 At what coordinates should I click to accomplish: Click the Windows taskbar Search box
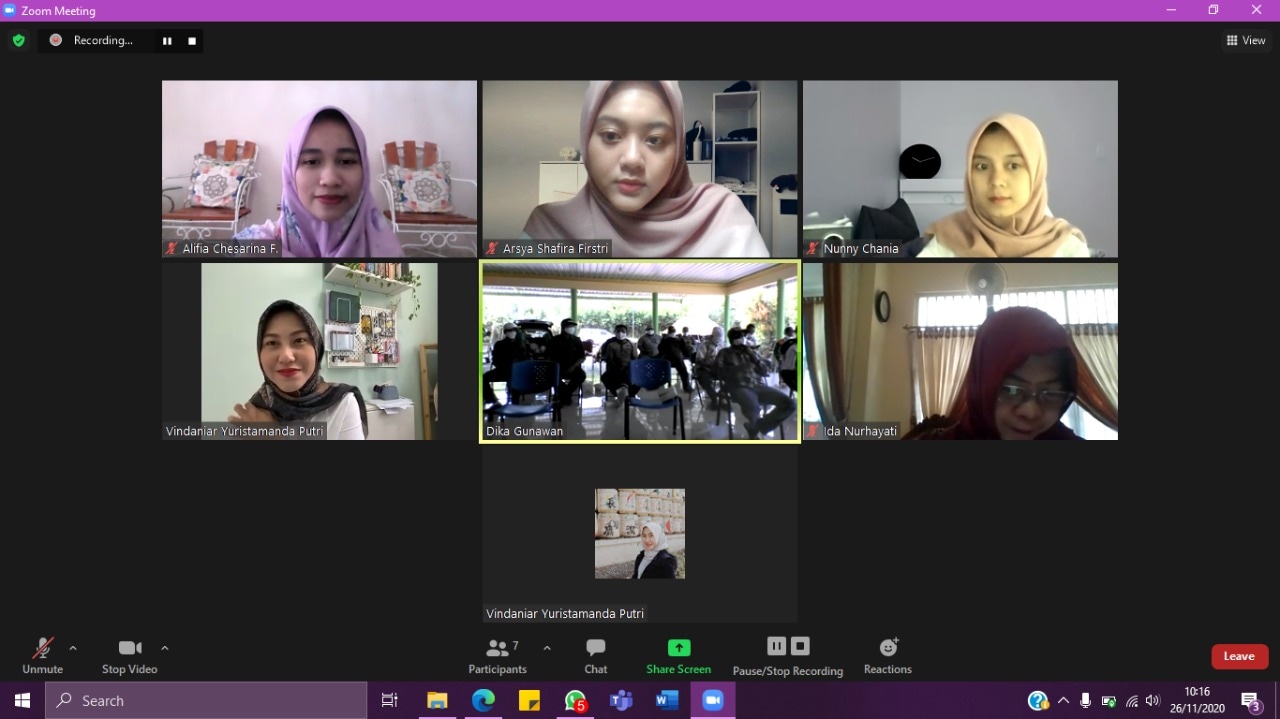click(206, 701)
